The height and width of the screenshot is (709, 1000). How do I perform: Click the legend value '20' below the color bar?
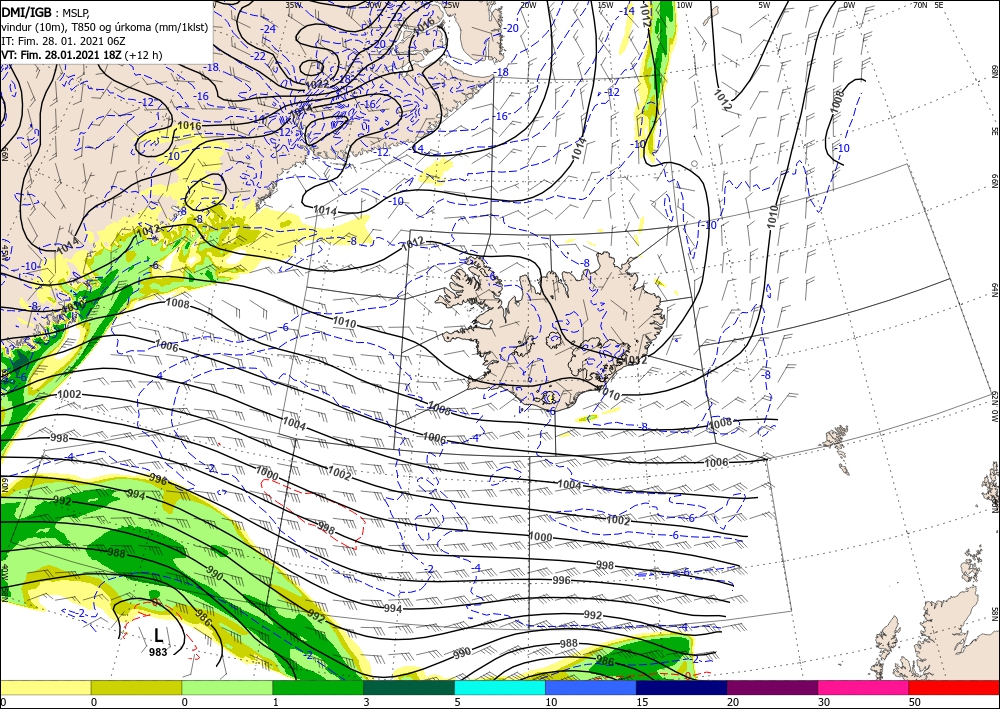pos(733,702)
